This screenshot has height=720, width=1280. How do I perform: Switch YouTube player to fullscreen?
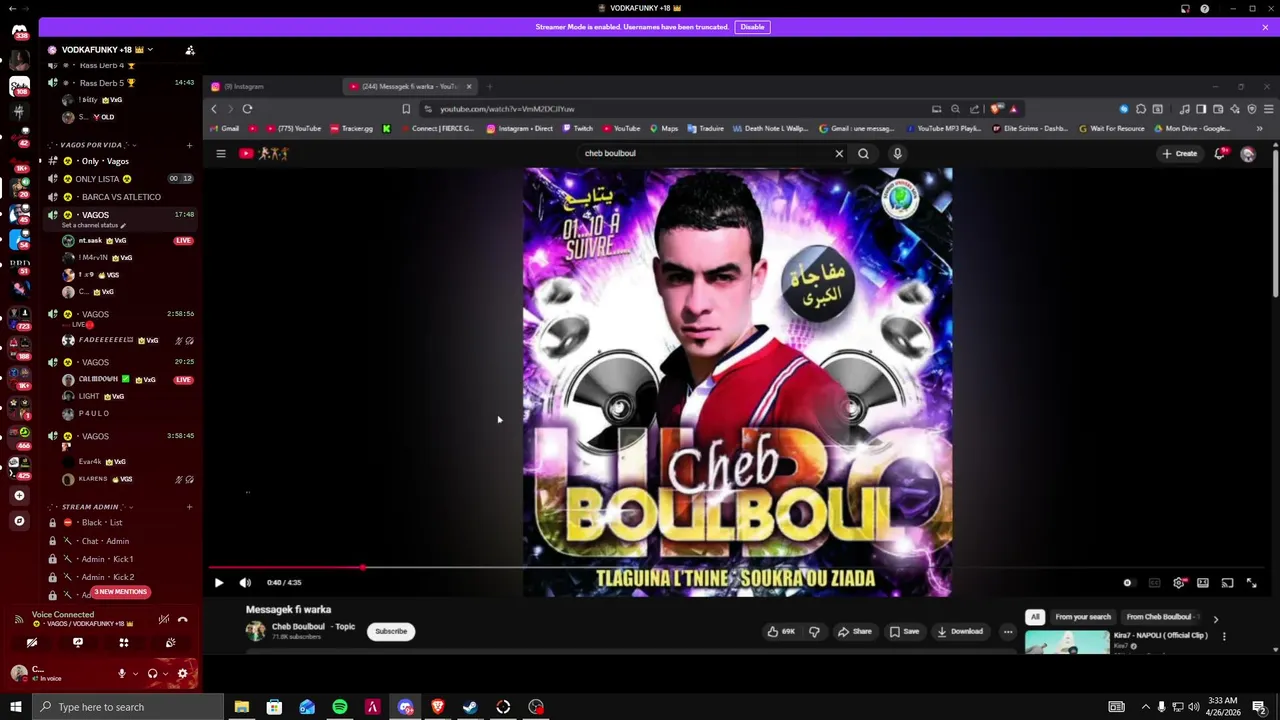[1251, 583]
